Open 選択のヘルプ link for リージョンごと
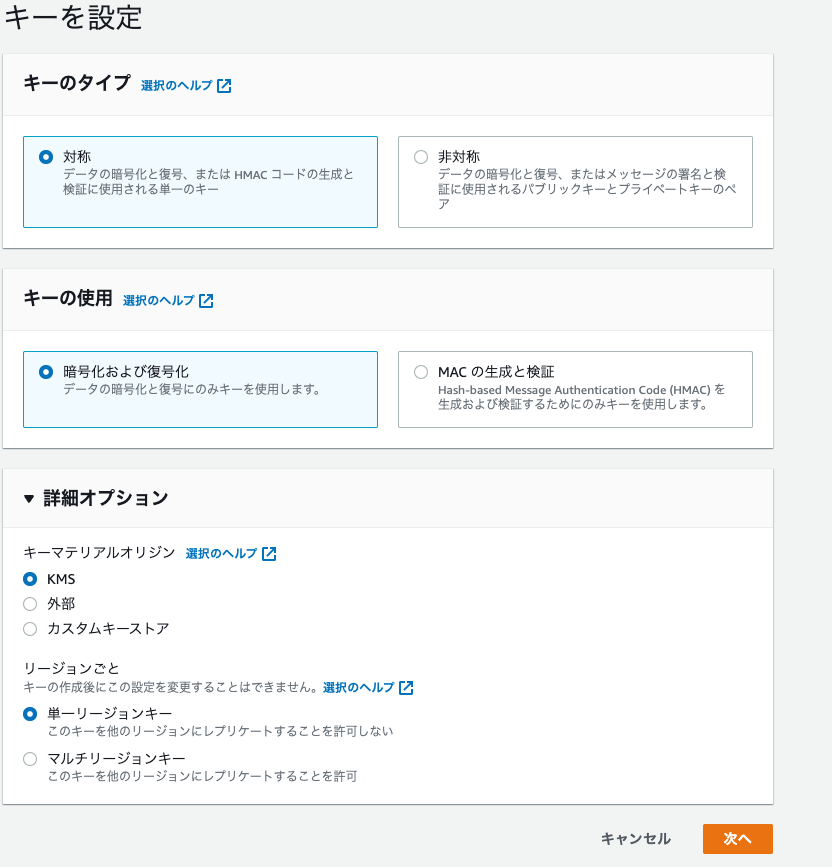The image size is (832, 867). [358, 688]
